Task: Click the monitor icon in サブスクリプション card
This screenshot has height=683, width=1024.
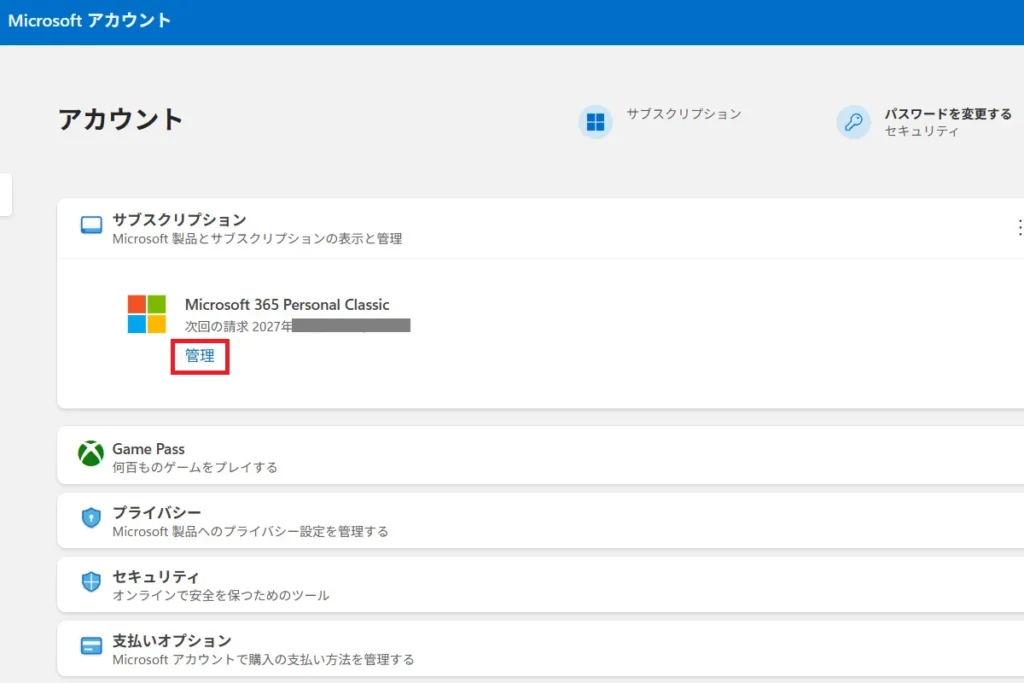Action: click(91, 225)
